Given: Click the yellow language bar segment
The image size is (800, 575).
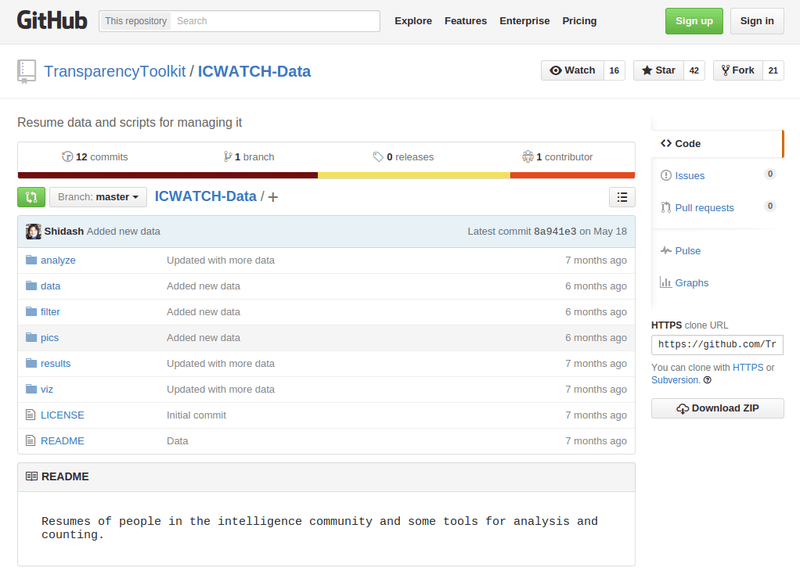Looking at the screenshot, I should (x=414, y=175).
